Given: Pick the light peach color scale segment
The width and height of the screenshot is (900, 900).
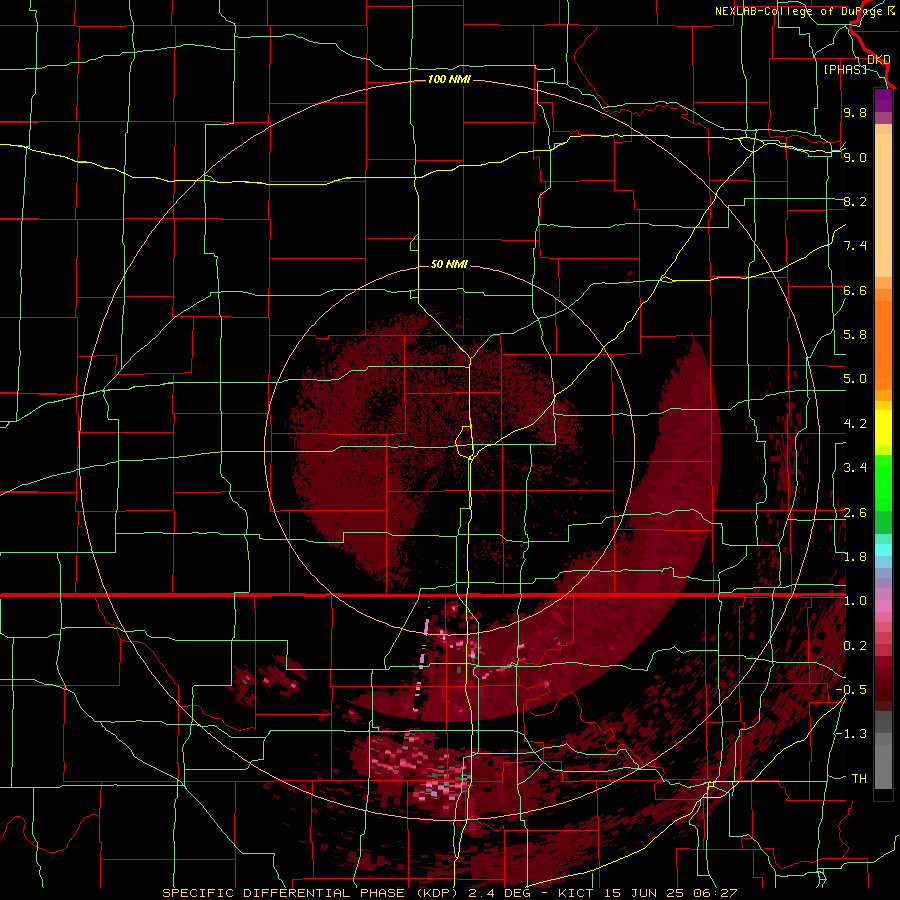Looking at the screenshot, I should [x=883, y=205].
